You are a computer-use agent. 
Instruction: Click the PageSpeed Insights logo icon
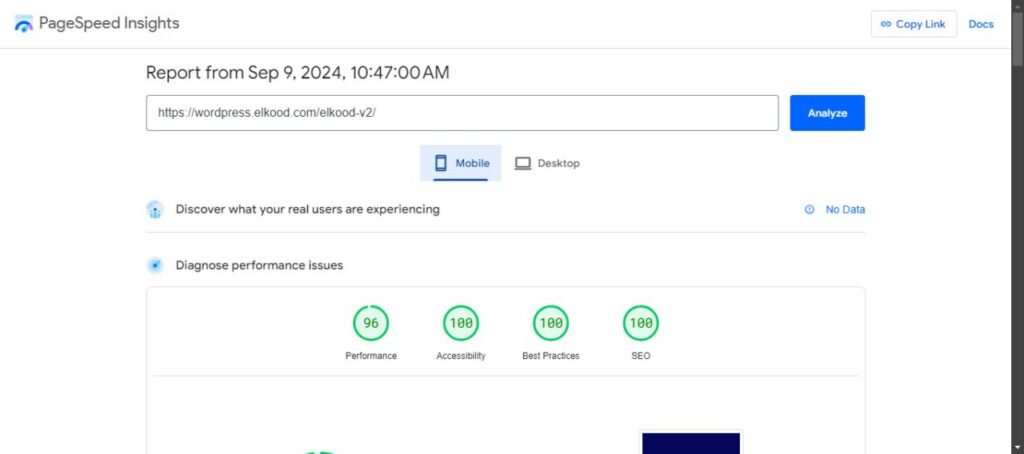click(x=24, y=24)
